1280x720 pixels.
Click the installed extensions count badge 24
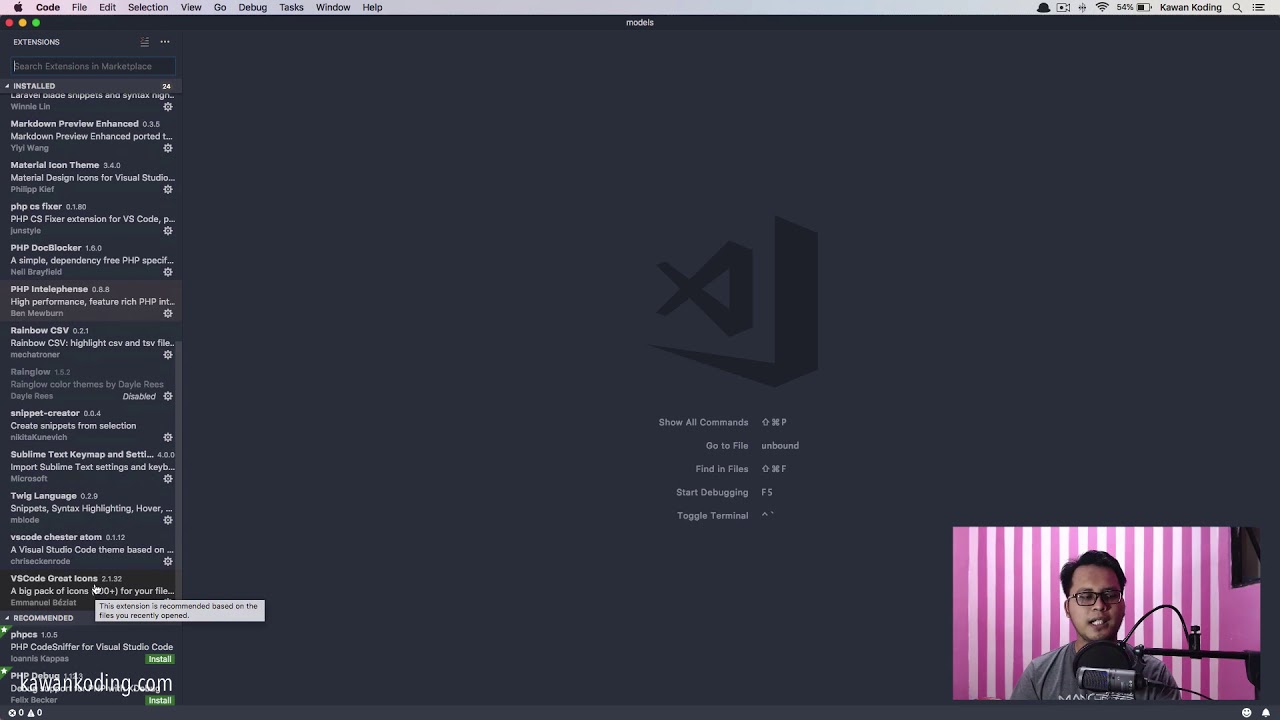point(166,86)
